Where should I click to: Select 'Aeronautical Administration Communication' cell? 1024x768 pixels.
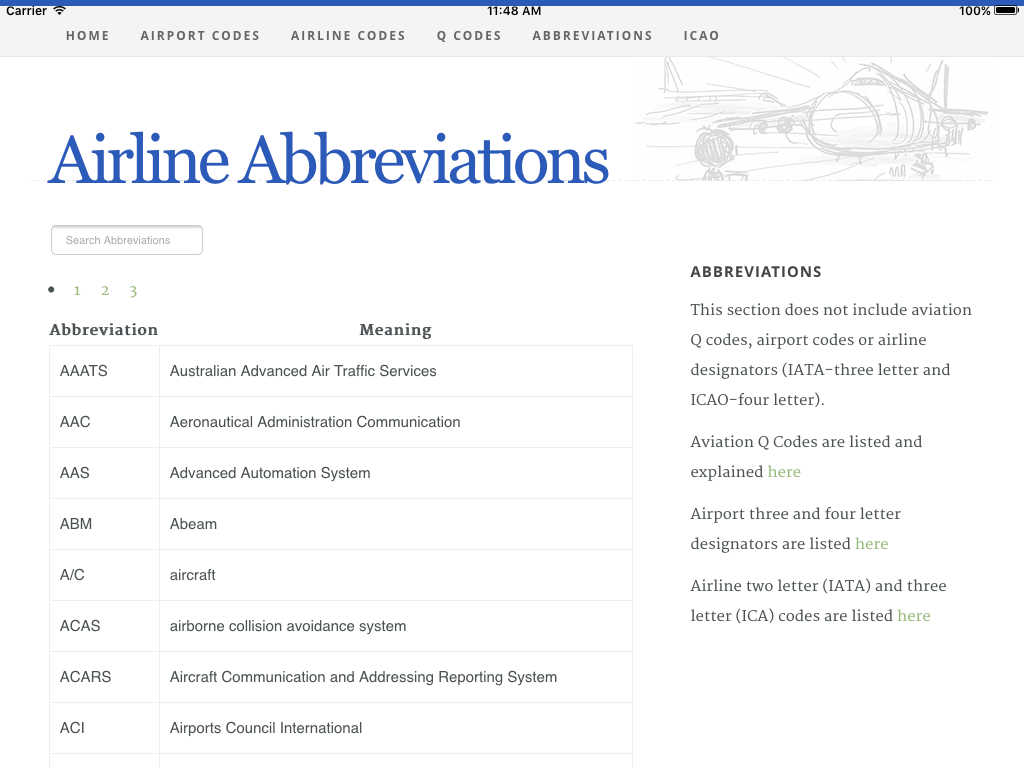click(x=396, y=422)
